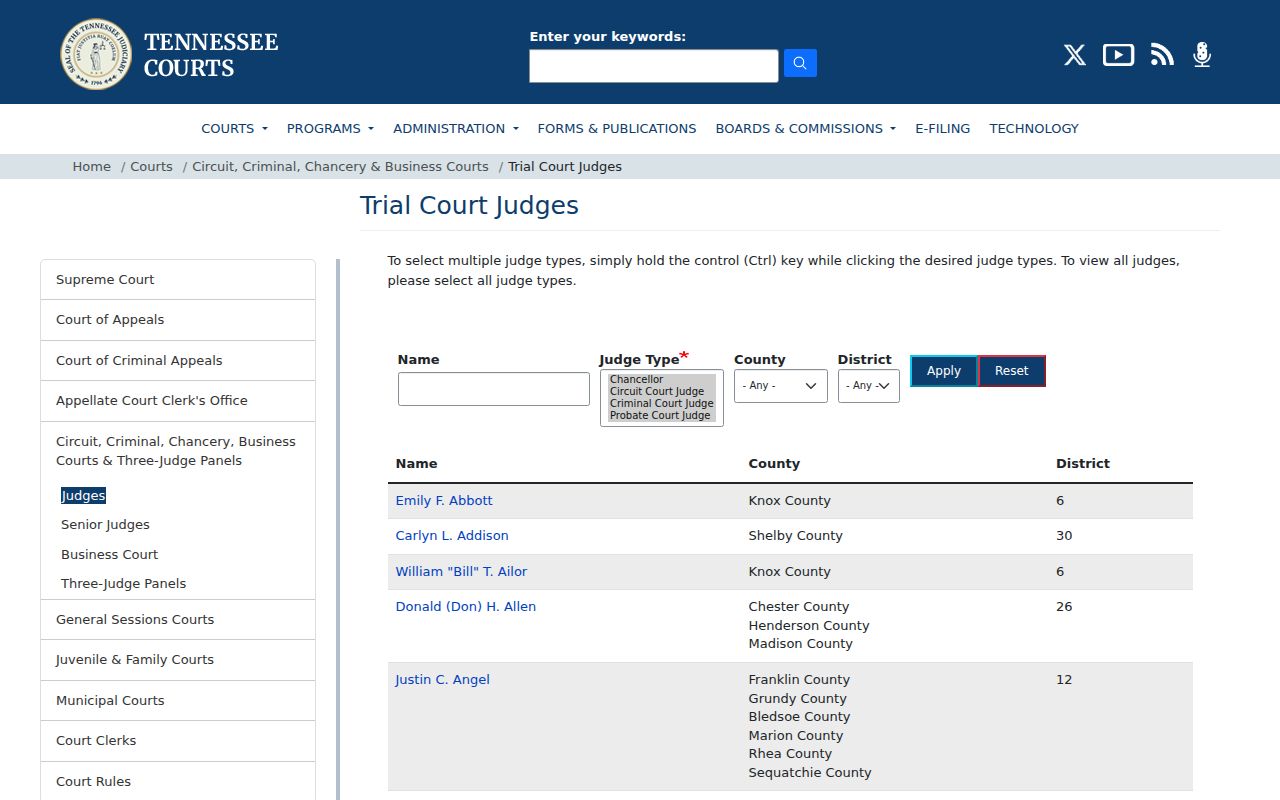Select Circuit Court Judge in Judge Type list
The image size is (1280, 800).
(x=662, y=392)
